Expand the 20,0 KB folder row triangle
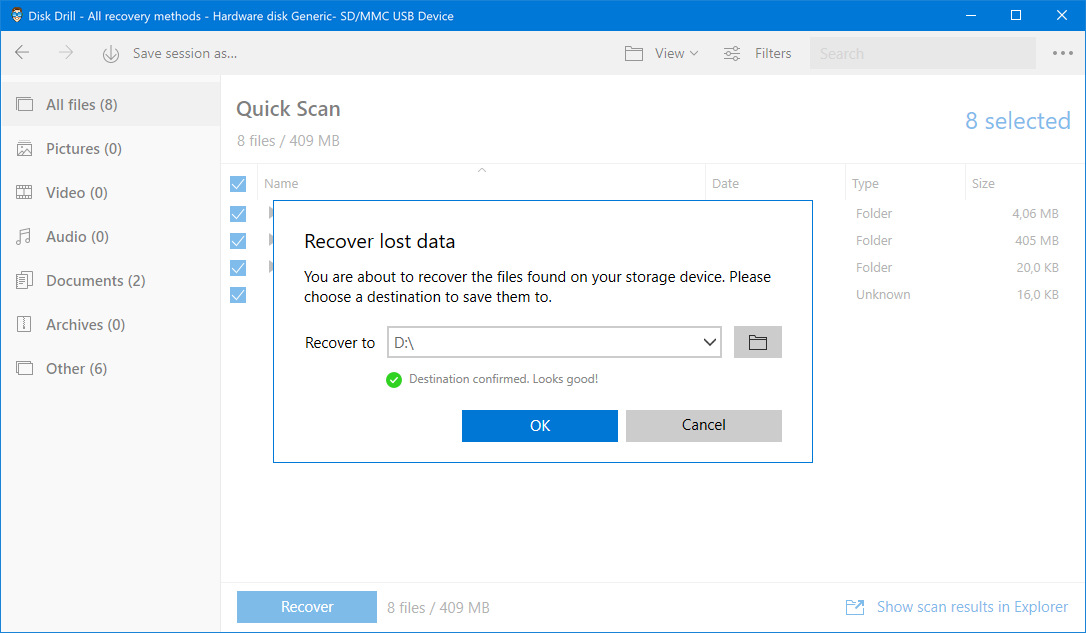 click(271, 267)
